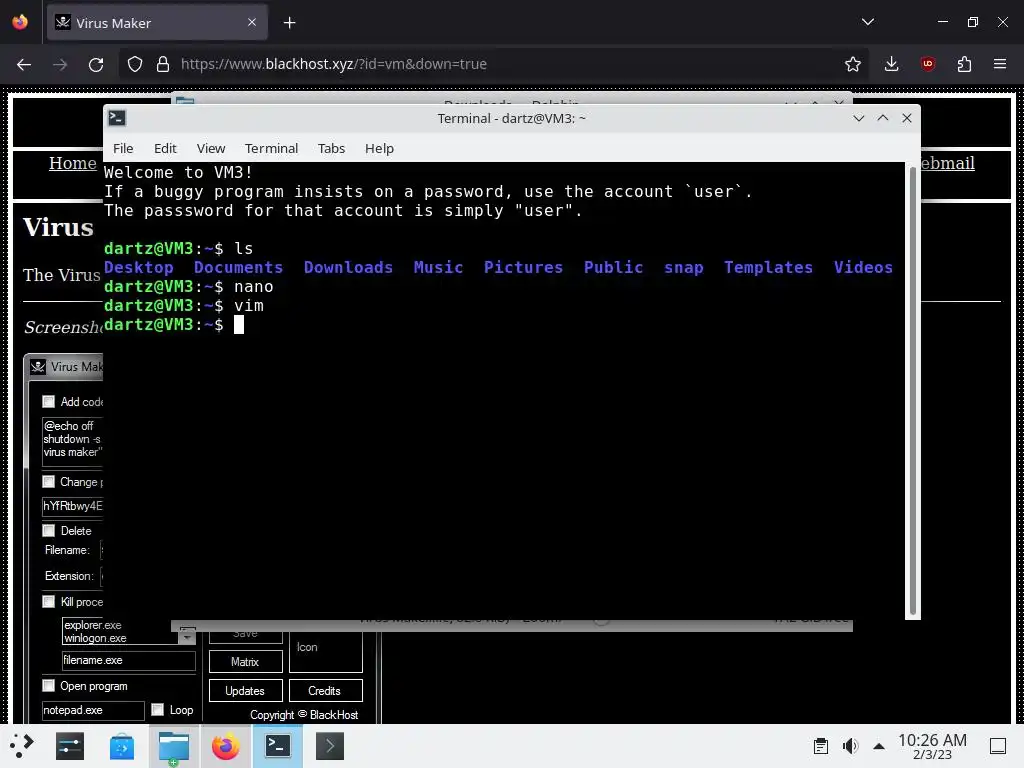Open the clock showing 10:26 AM
The width and height of the screenshot is (1024, 768).
(x=932, y=746)
